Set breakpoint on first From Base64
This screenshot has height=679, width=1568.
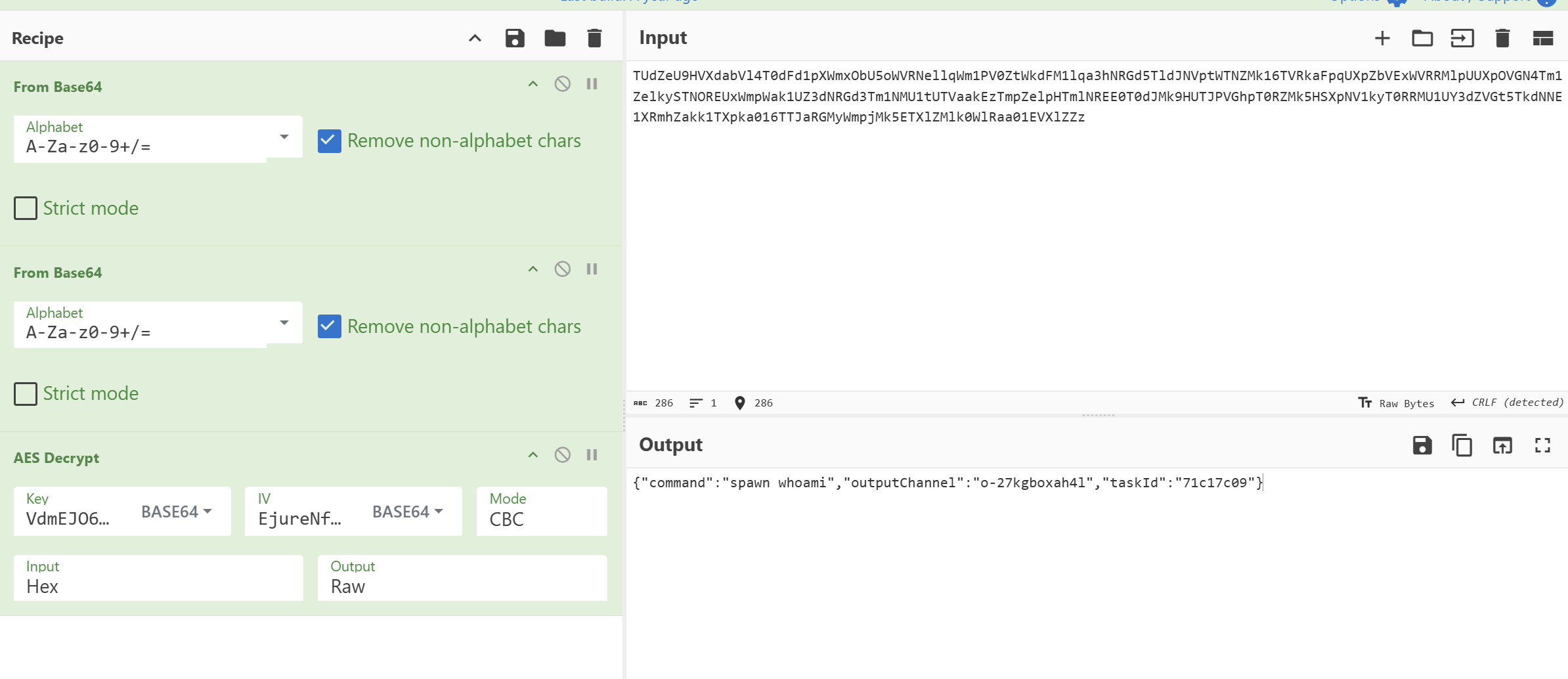point(592,84)
